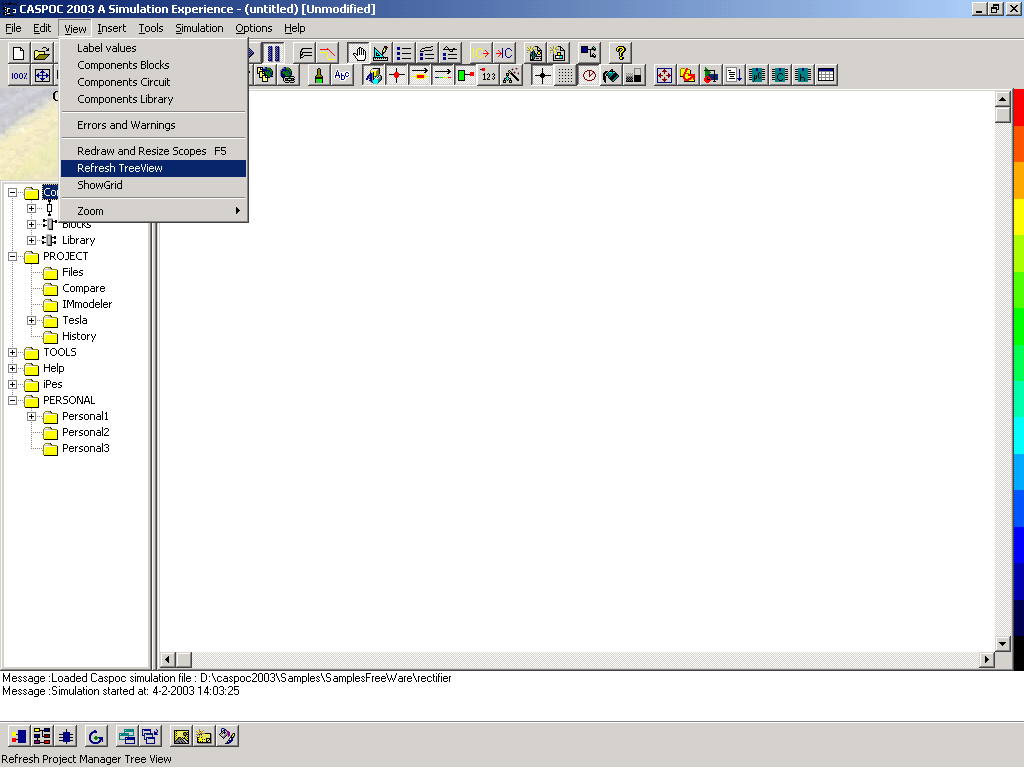Select the hand pan tool

tap(359, 53)
